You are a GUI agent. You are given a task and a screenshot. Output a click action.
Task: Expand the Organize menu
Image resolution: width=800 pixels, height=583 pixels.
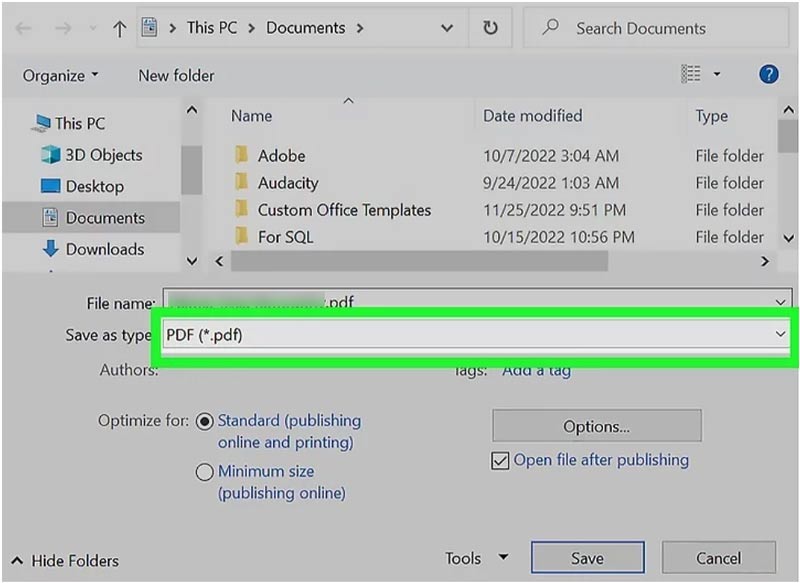(61, 76)
